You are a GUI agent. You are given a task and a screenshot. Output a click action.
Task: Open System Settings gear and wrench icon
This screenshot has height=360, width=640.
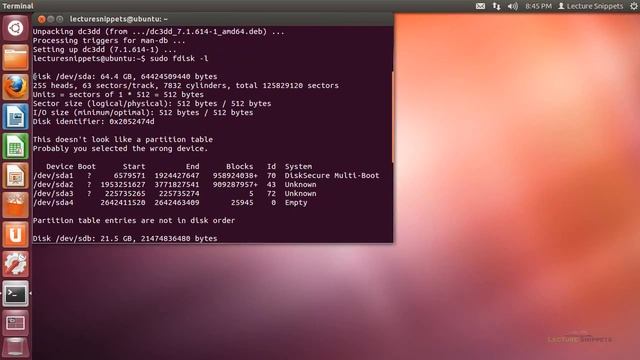coord(16,264)
